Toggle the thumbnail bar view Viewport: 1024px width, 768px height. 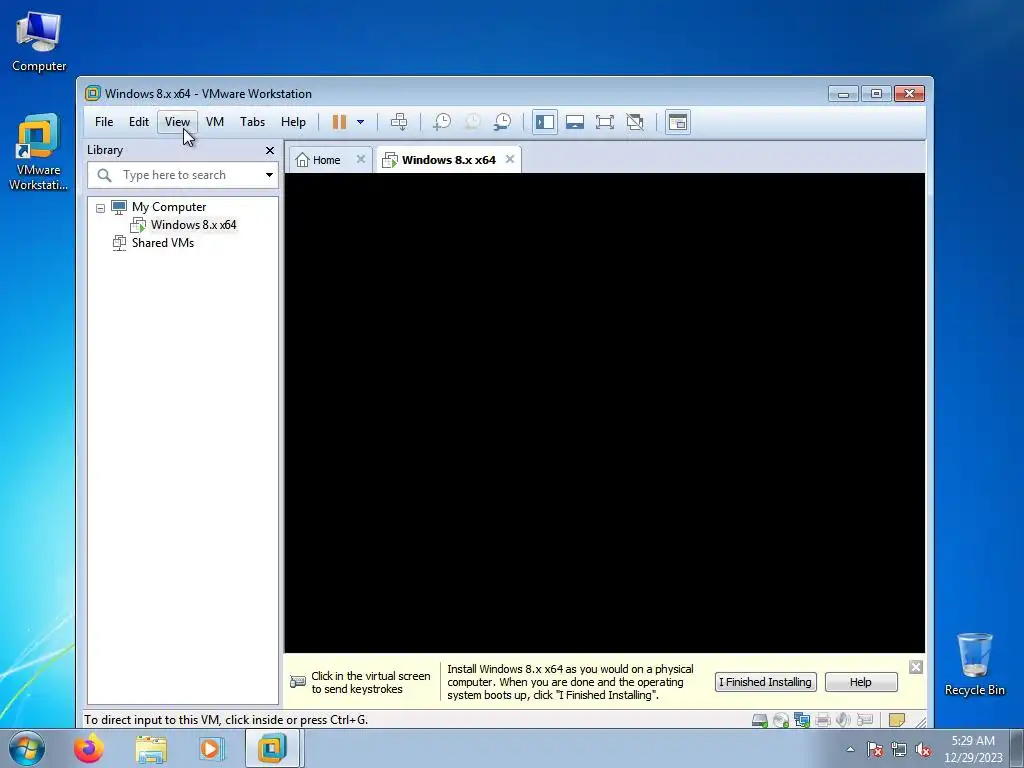coord(575,122)
